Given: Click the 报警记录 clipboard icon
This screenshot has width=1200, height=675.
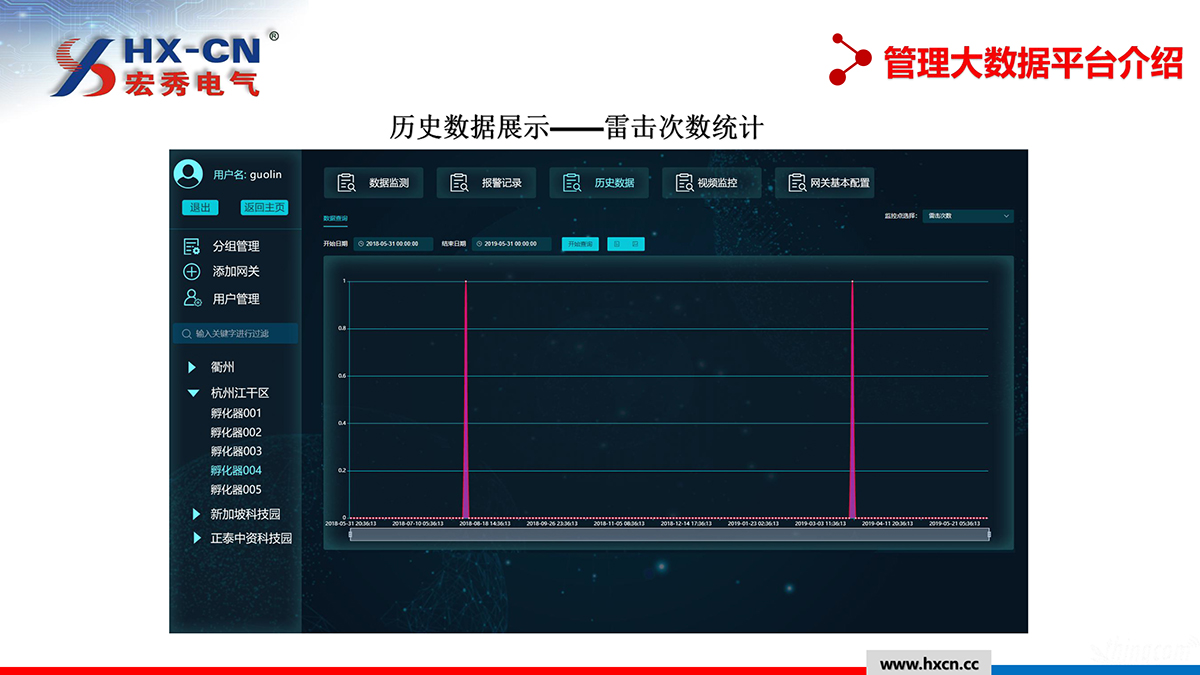Looking at the screenshot, I should pos(459,183).
